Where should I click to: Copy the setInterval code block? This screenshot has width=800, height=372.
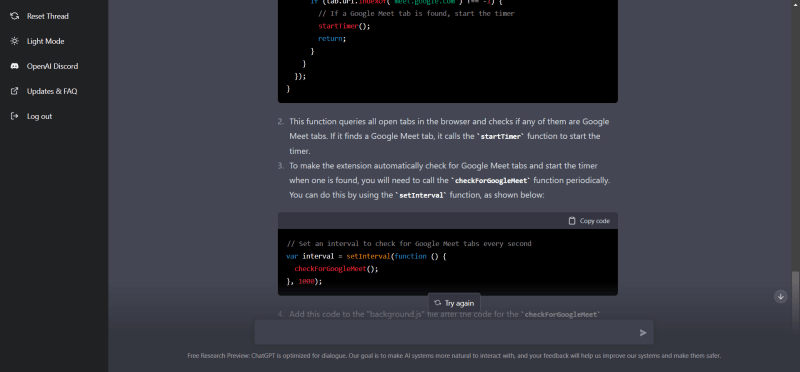click(x=589, y=221)
